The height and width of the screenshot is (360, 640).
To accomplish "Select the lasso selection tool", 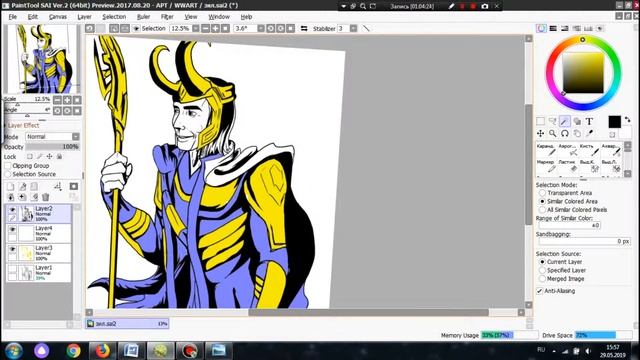I will 553,121.
